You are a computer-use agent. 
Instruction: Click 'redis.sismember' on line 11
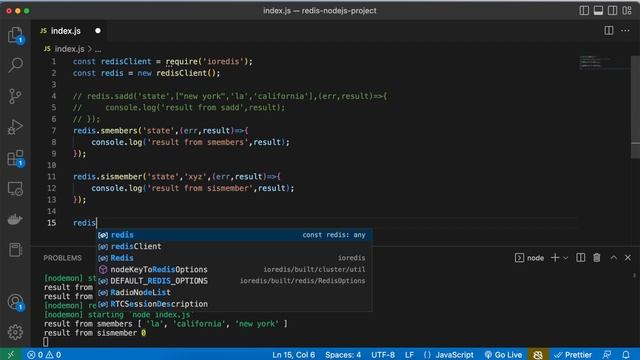107,177
